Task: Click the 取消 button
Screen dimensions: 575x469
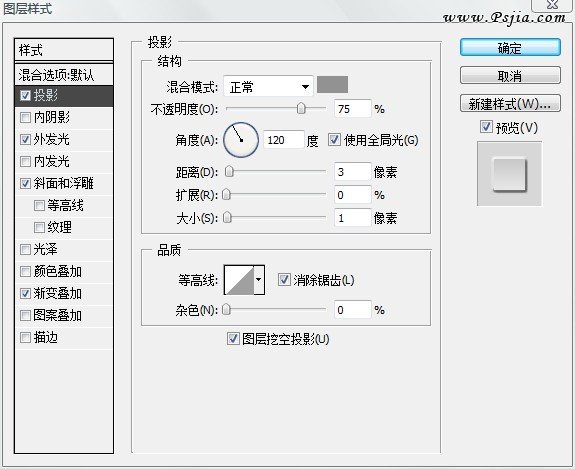Action: 510,76
